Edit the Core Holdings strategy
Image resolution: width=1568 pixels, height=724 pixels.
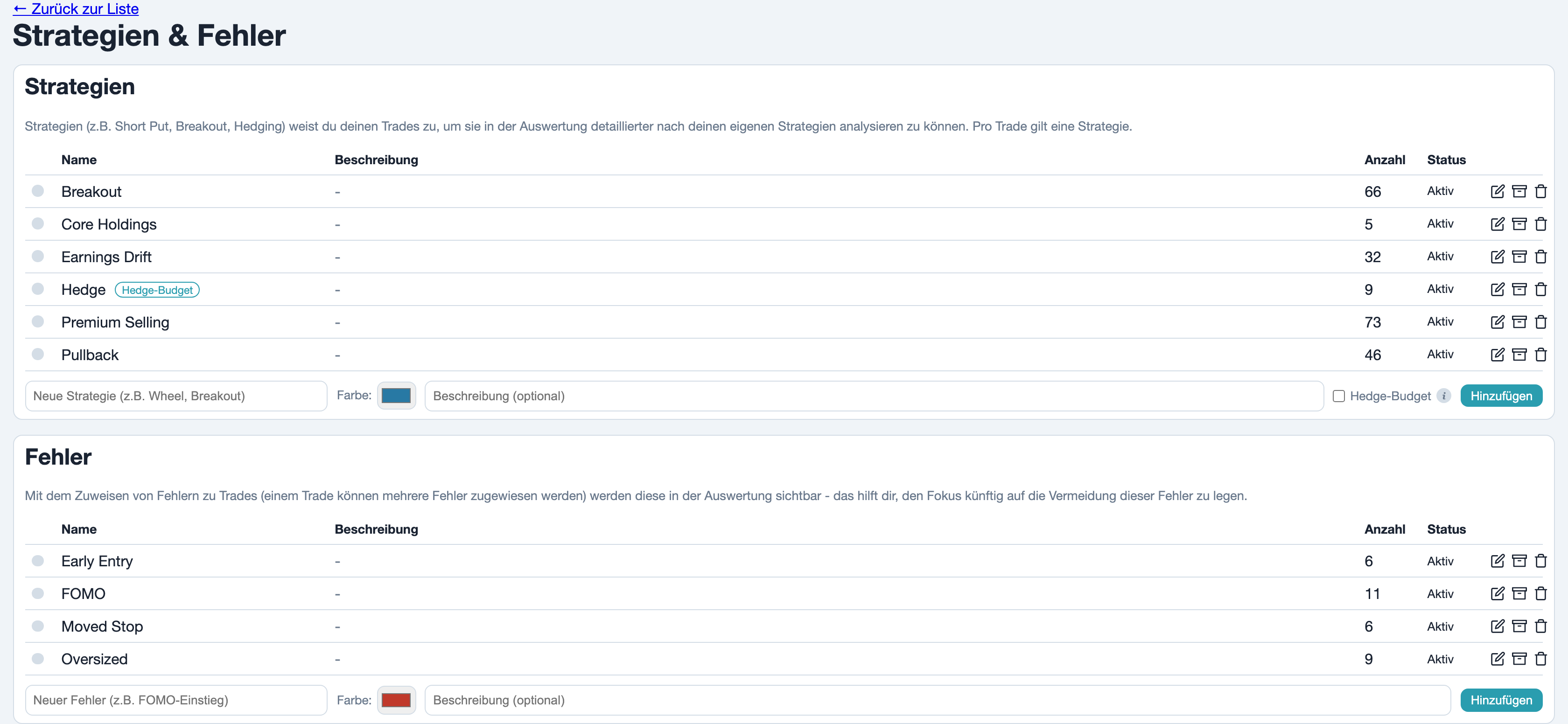coord(1498,224)
